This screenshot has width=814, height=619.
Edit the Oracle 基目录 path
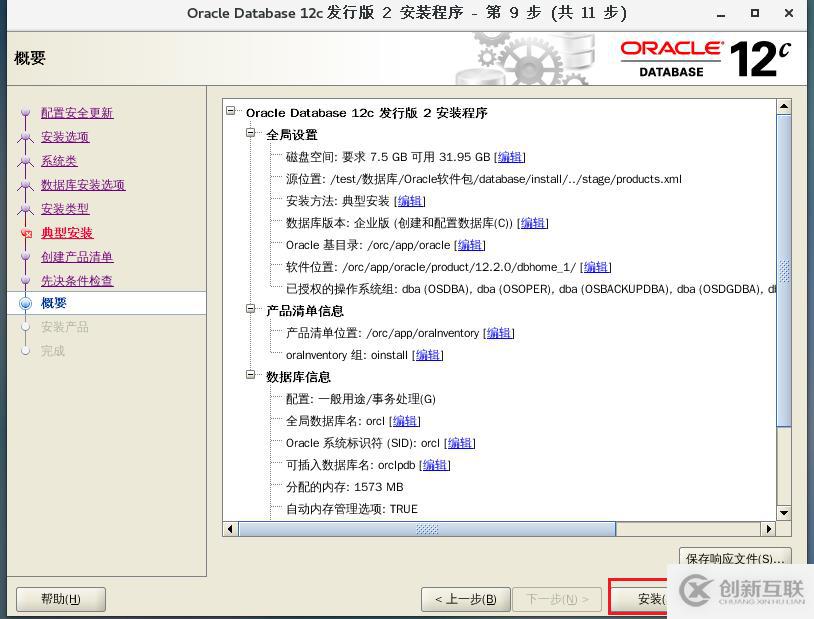(x=470, y=245)
